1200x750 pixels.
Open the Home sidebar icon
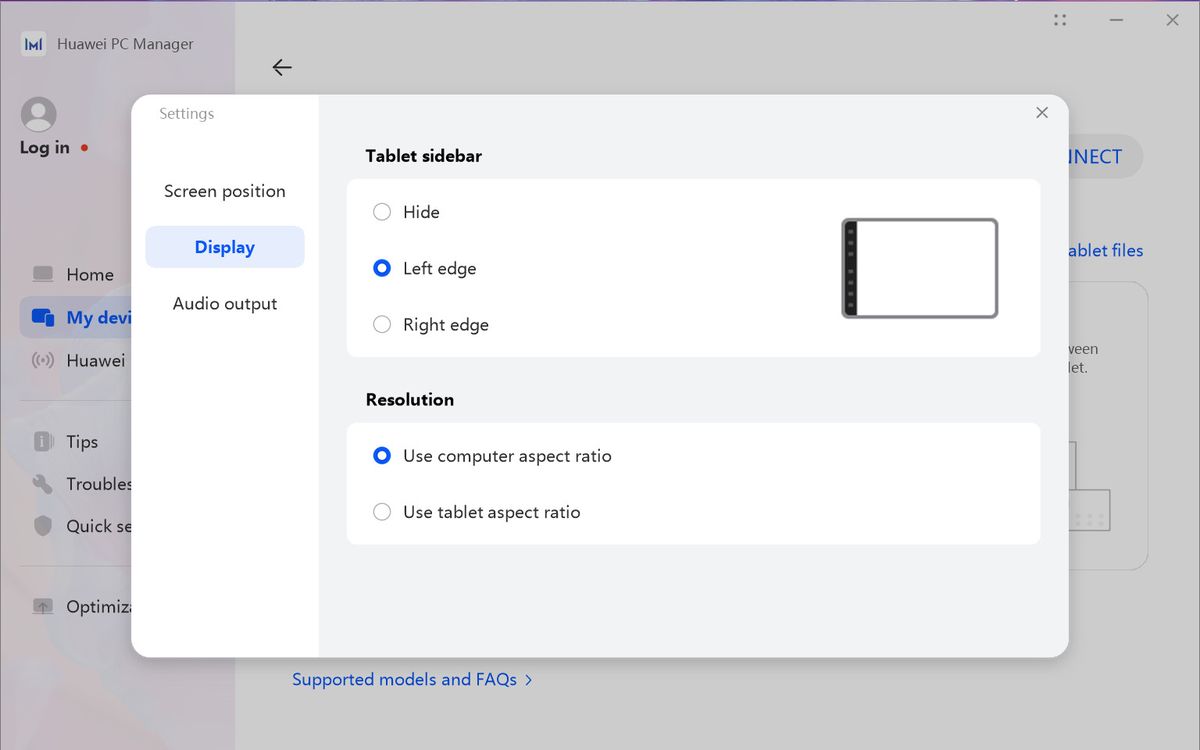(x=43, y=274)
